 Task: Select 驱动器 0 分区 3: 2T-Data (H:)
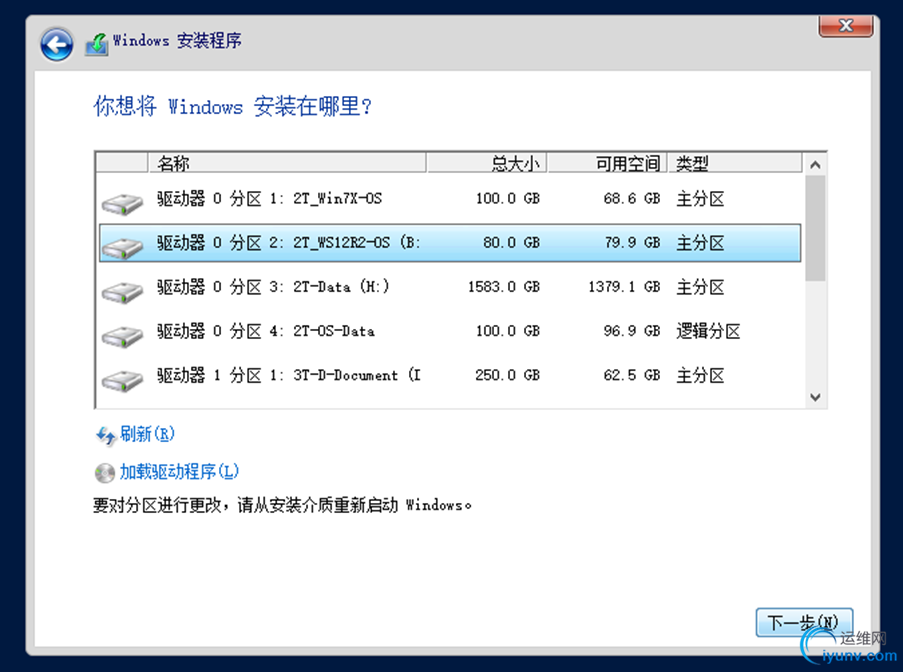[450, 287]
